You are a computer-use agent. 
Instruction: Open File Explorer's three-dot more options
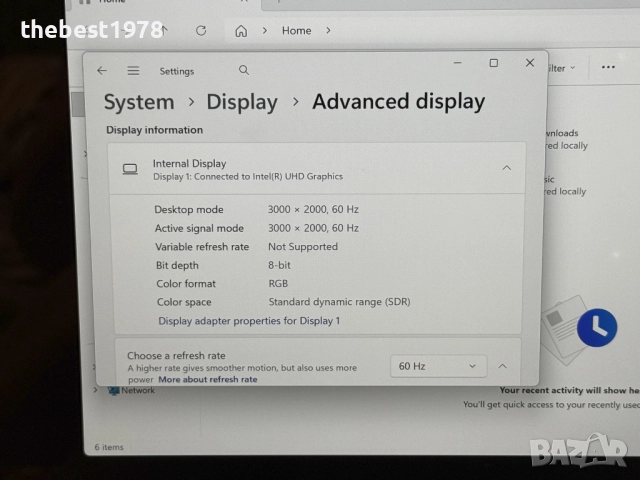[608, 68]
